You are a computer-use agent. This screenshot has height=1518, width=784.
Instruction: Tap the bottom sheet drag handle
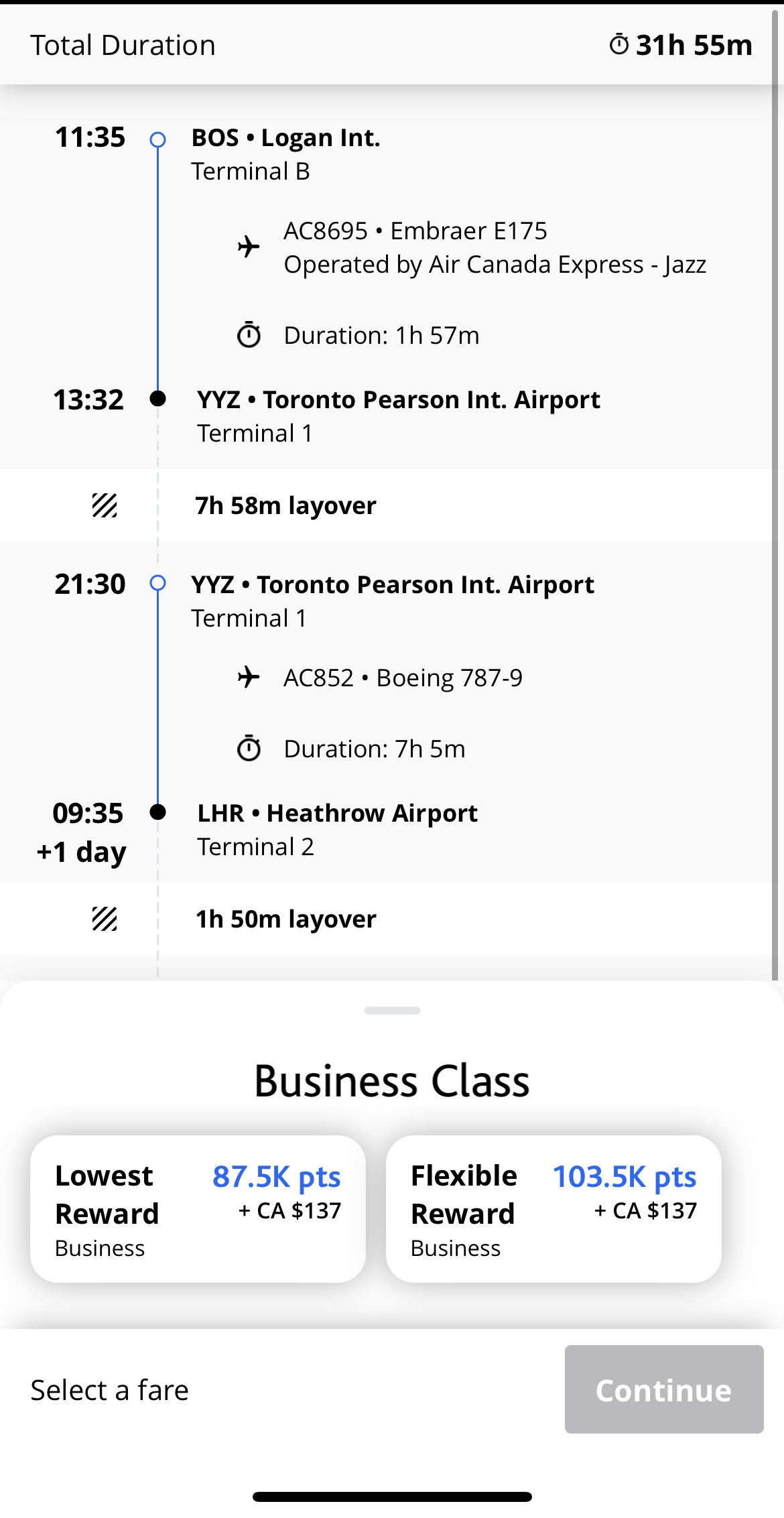point(392,1011)
